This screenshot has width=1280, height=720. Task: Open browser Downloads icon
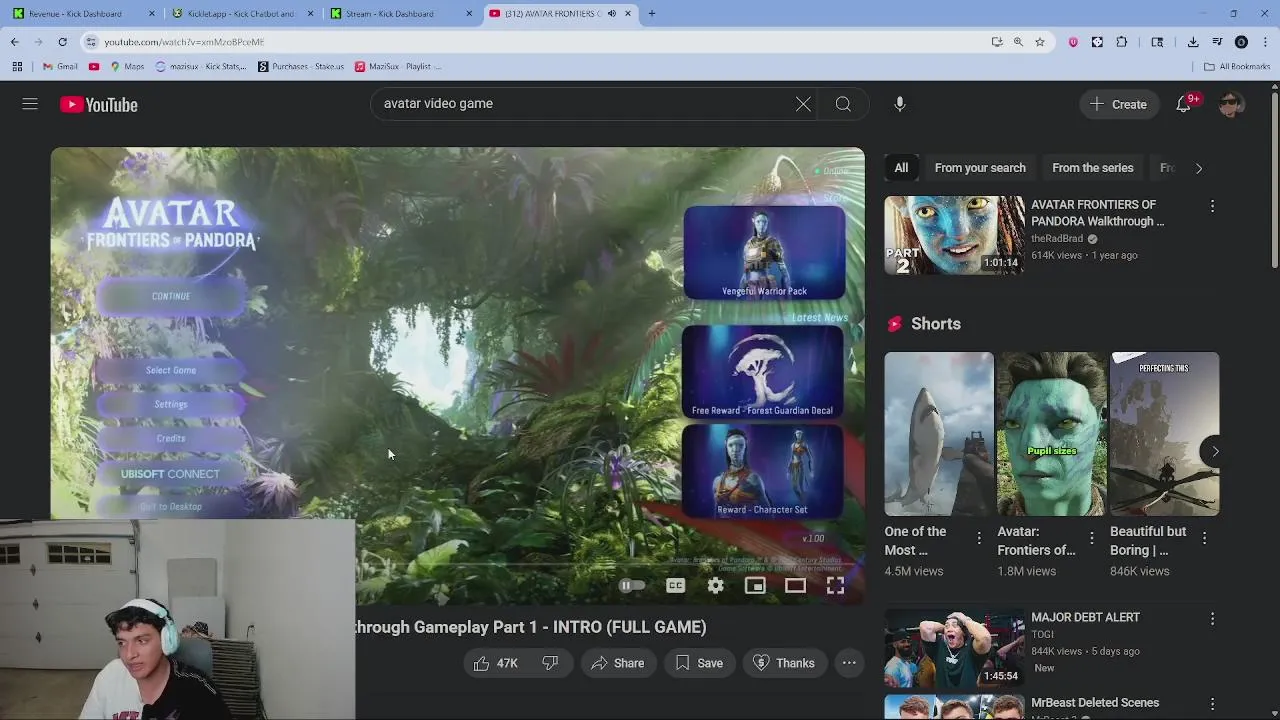click(1193, 42)
